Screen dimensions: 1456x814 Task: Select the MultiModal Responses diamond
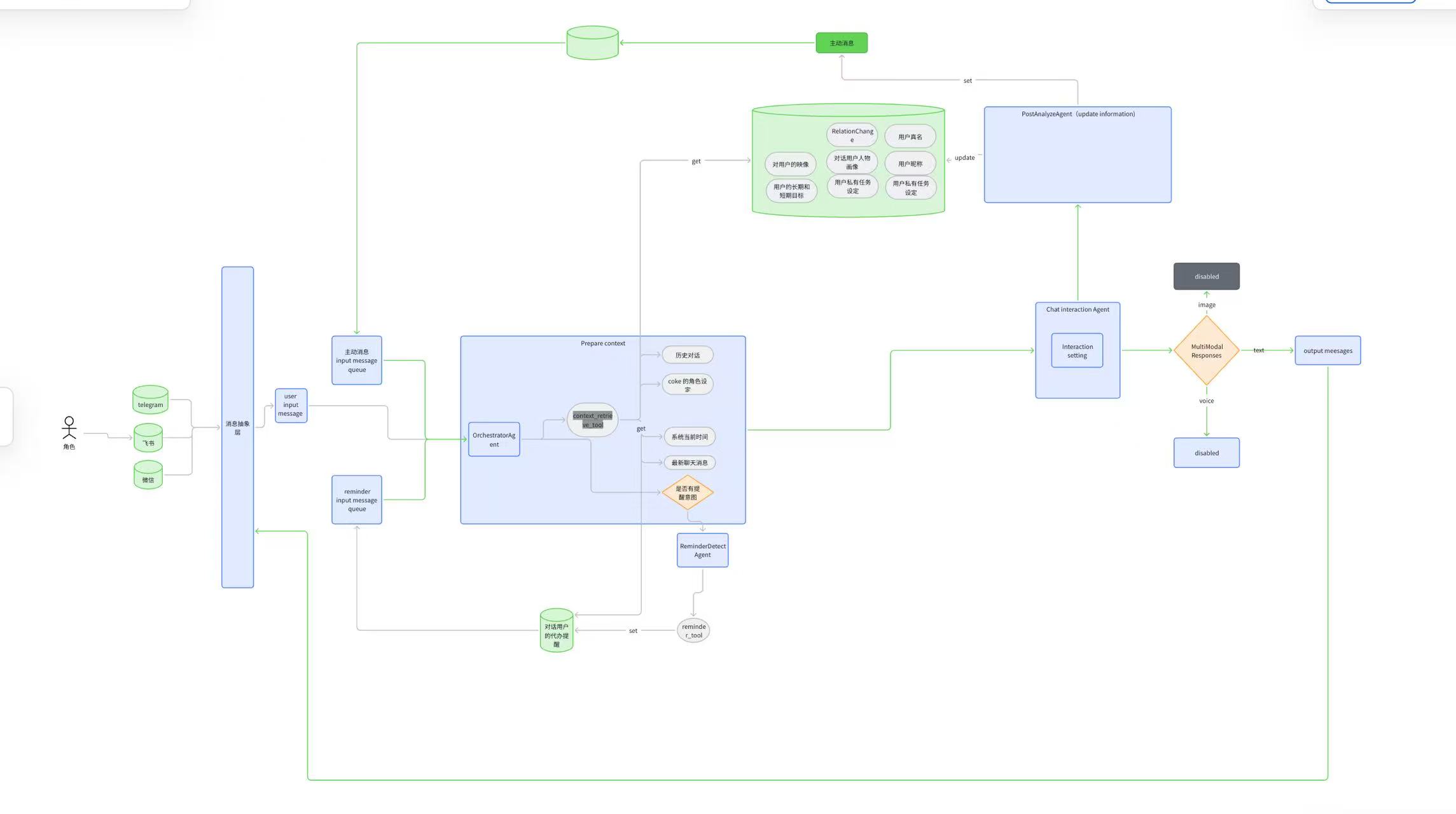click(x=1206, y=350)
